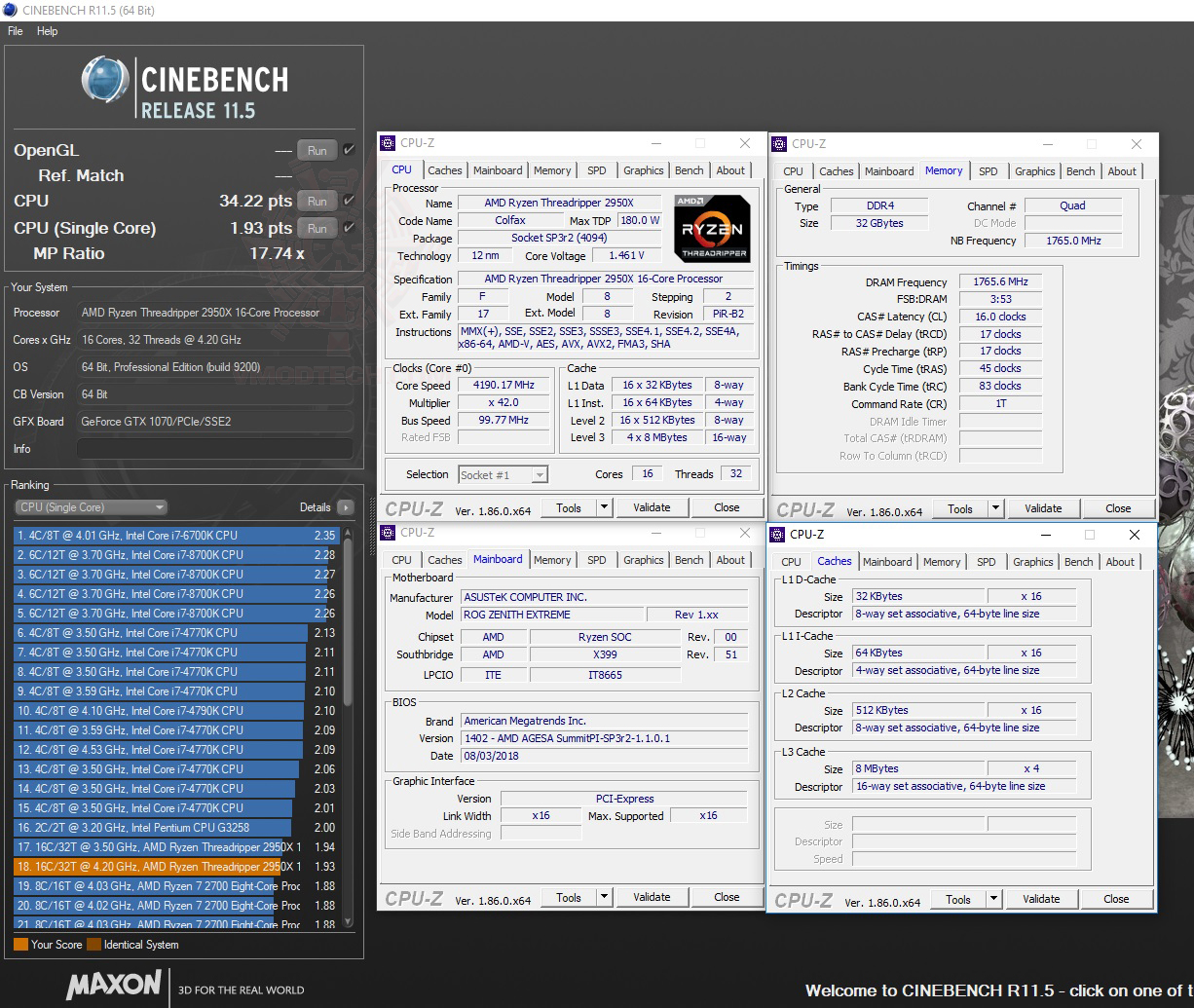Click the GFX Board field GeForce GTX 1070
Image resolution: width=1194 pixels, height=1008 pixels.
[215, 422]
